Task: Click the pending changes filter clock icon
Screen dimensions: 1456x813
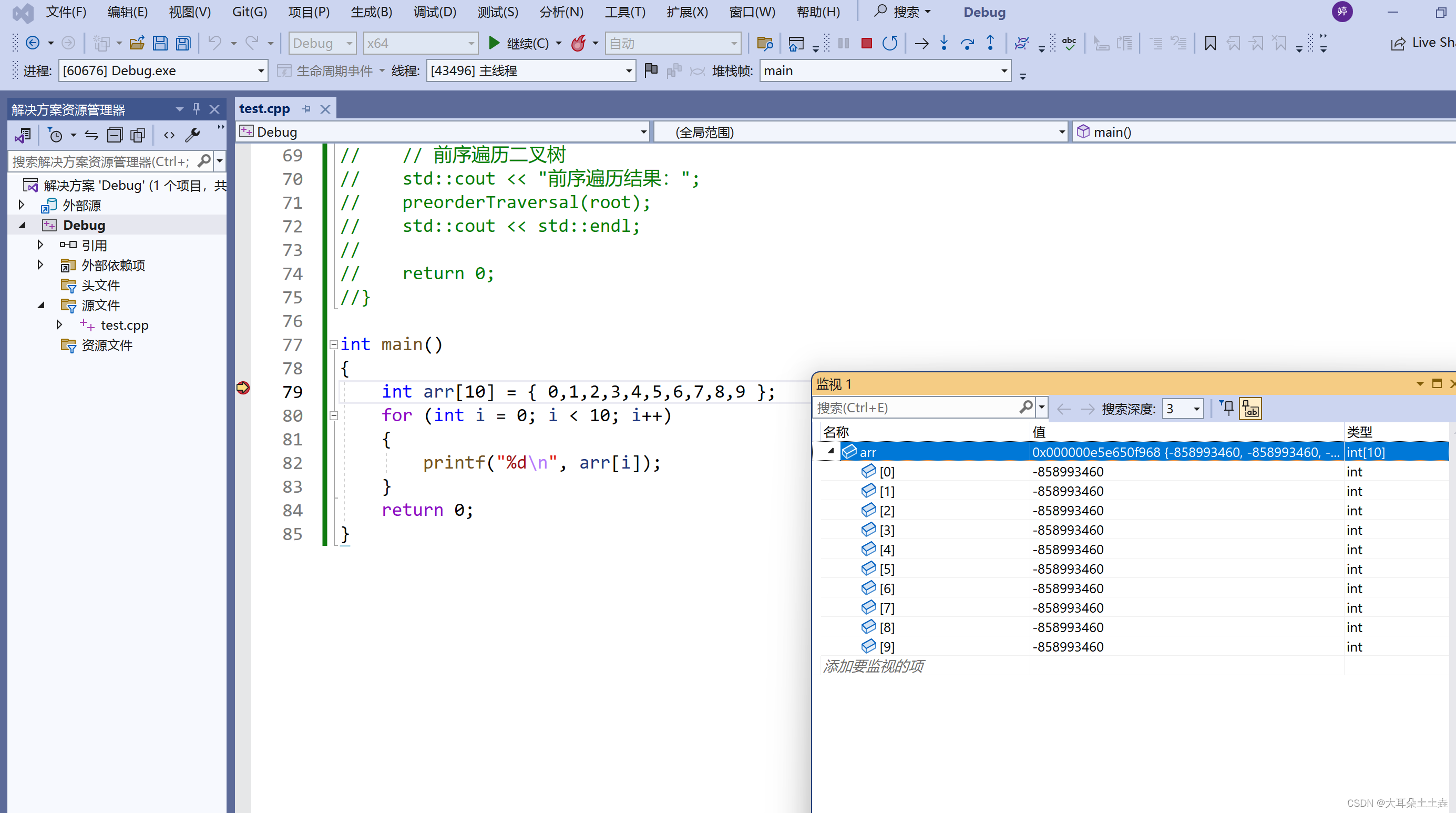Action: pyautogui.click(x=55, y=135)
